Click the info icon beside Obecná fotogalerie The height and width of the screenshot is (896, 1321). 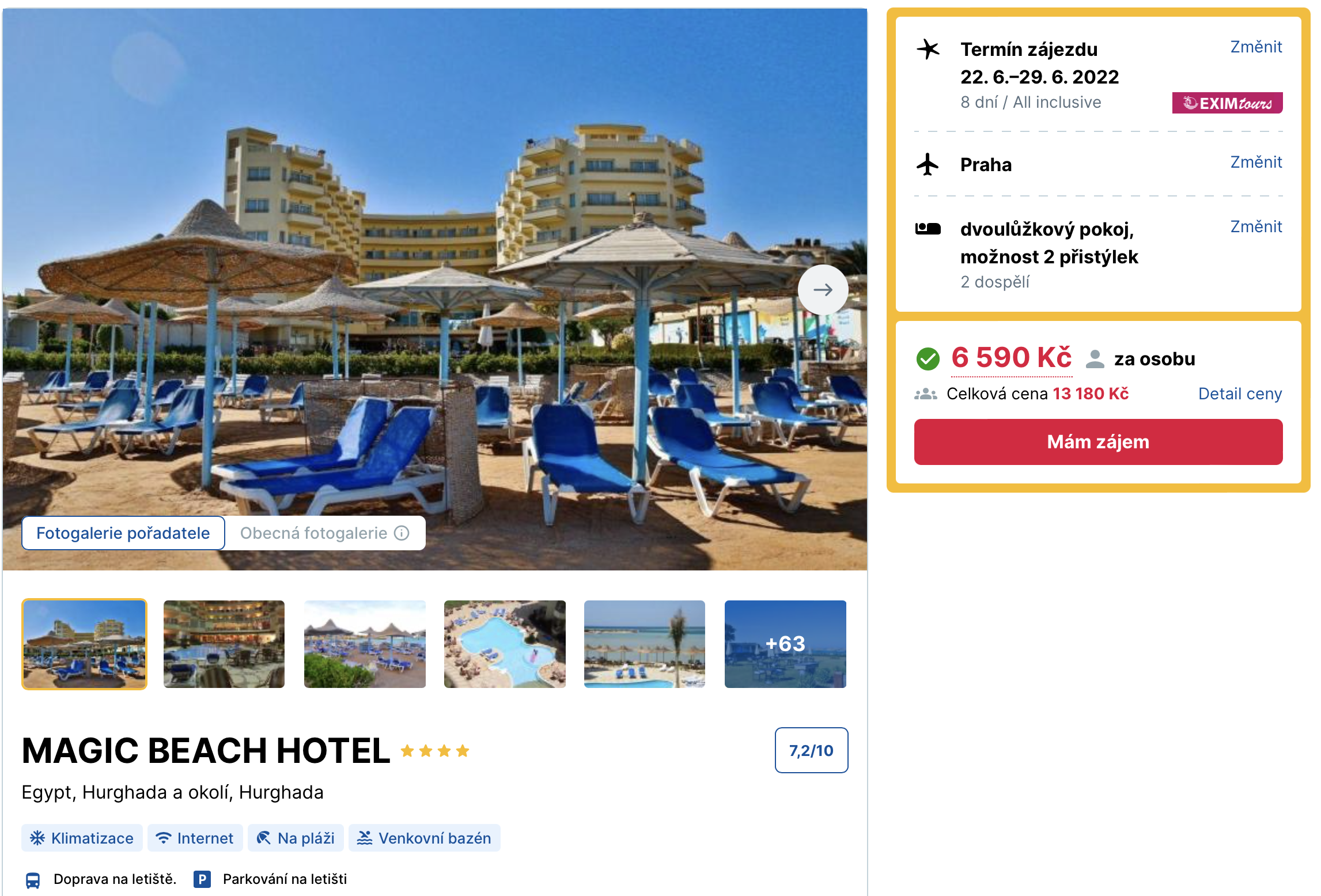(x=402, y=533)
